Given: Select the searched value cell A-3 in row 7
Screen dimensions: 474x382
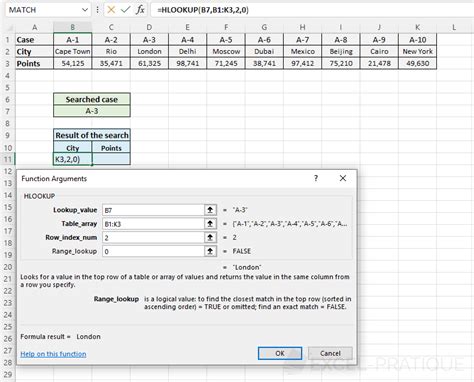Looking at the screenshot, I should click(92, 111).
